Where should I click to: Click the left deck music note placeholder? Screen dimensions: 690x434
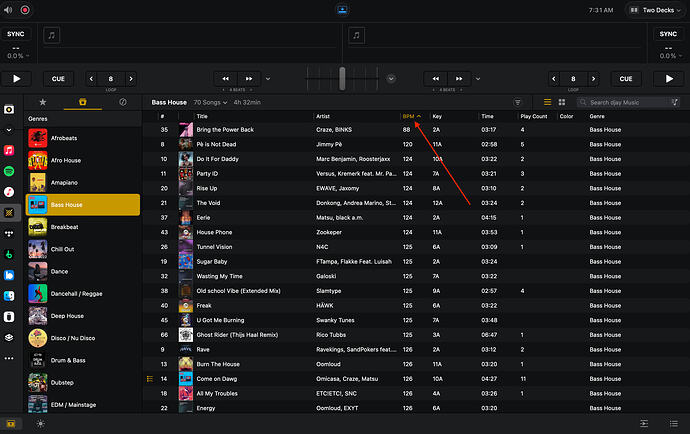click(51, 35)
